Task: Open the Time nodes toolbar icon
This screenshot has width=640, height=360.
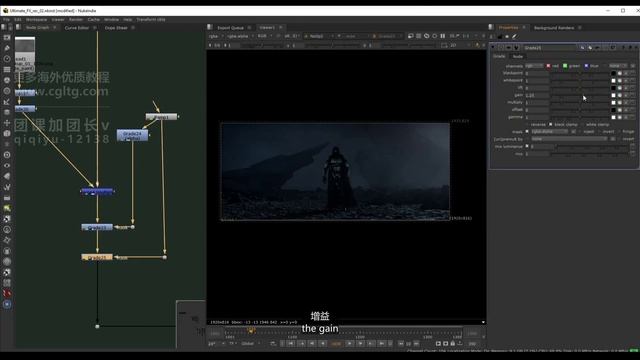Action: click(x=7, y=59)
